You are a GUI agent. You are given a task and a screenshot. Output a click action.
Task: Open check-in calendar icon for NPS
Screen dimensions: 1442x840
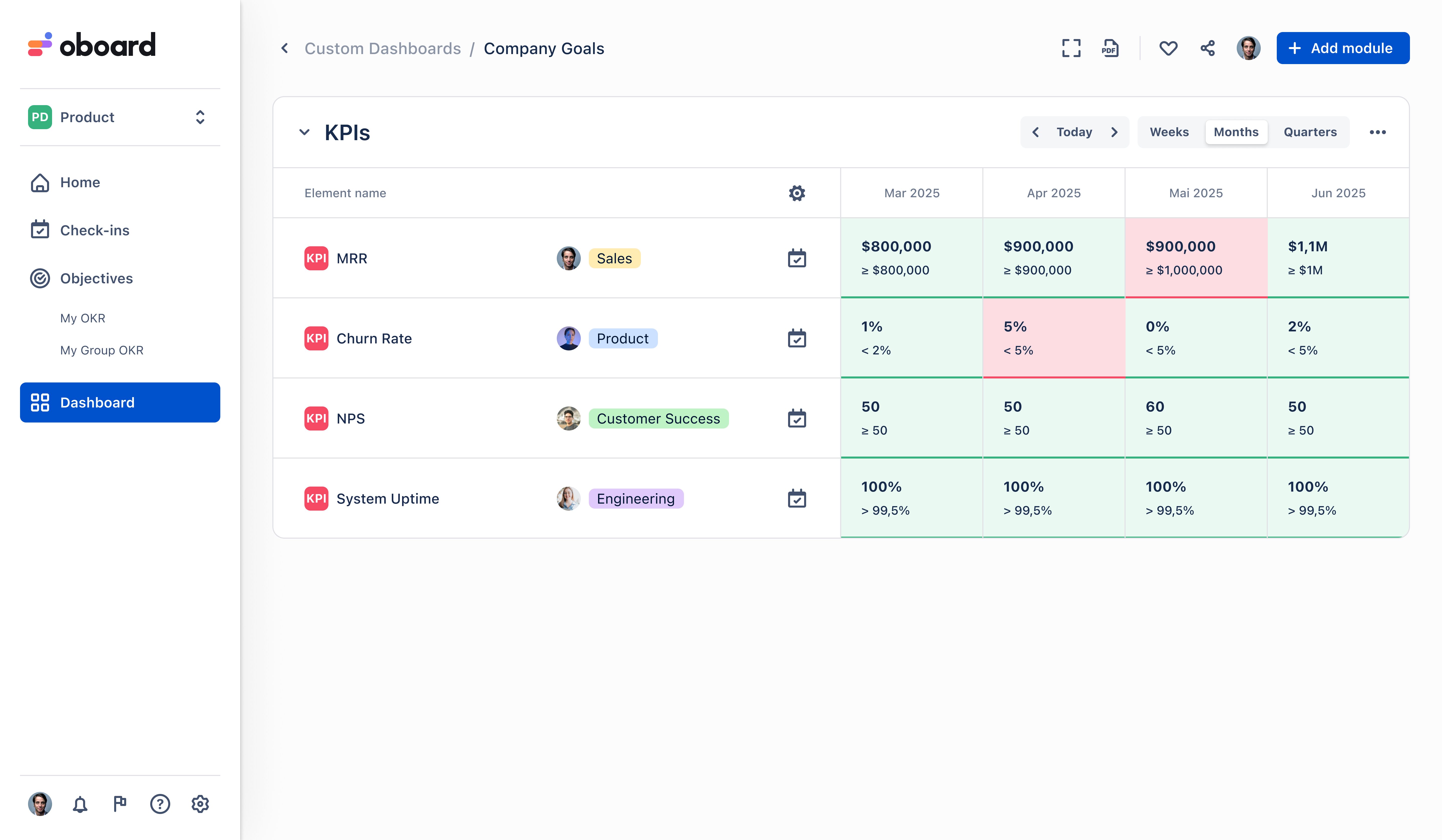coord(797,418)
